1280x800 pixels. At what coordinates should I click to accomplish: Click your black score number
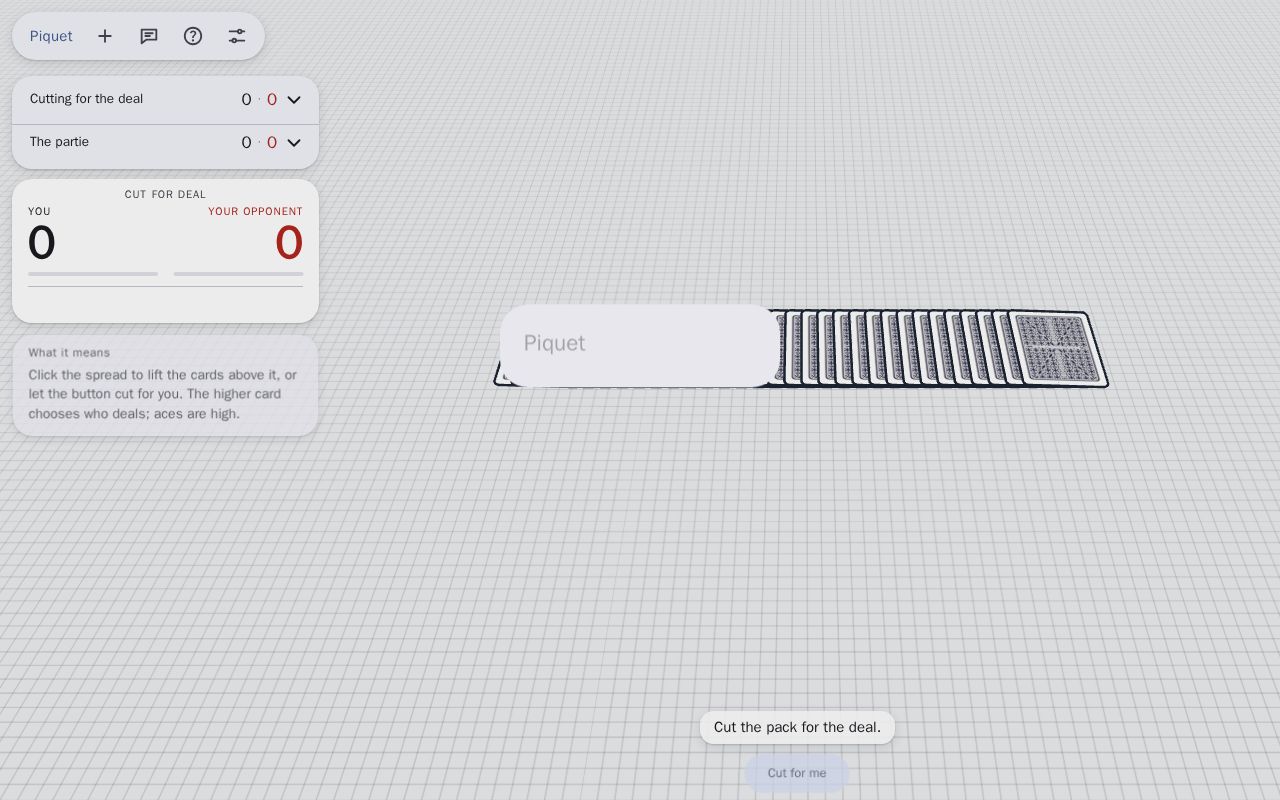42,243
